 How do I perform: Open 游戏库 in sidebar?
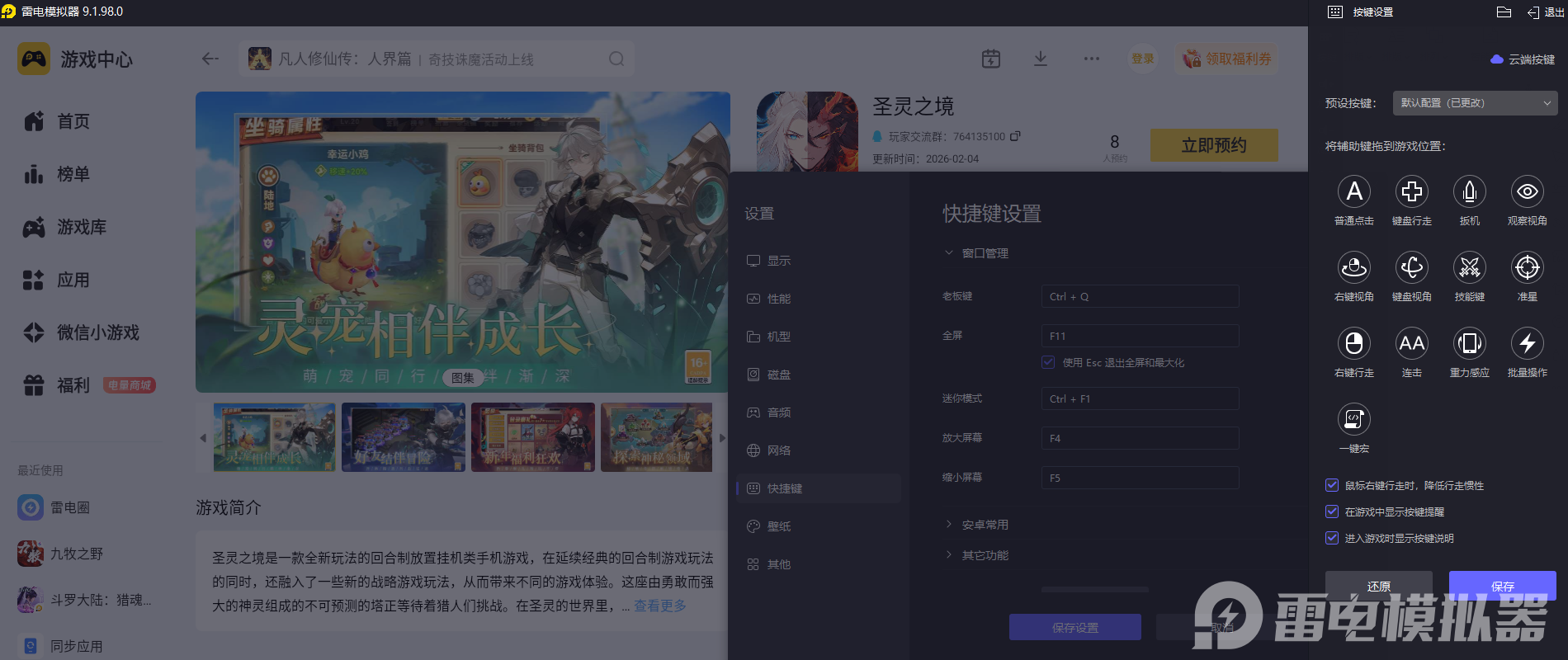pos(64,227)
